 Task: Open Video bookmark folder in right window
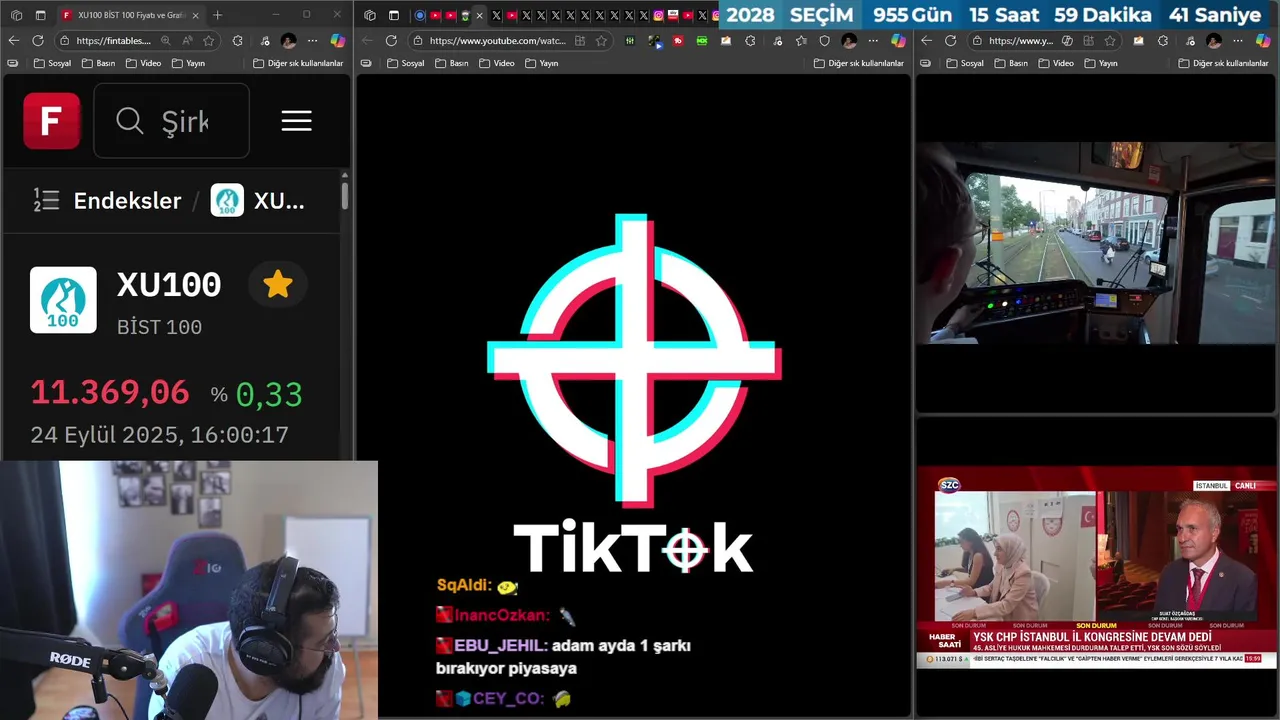point(1056,63)
